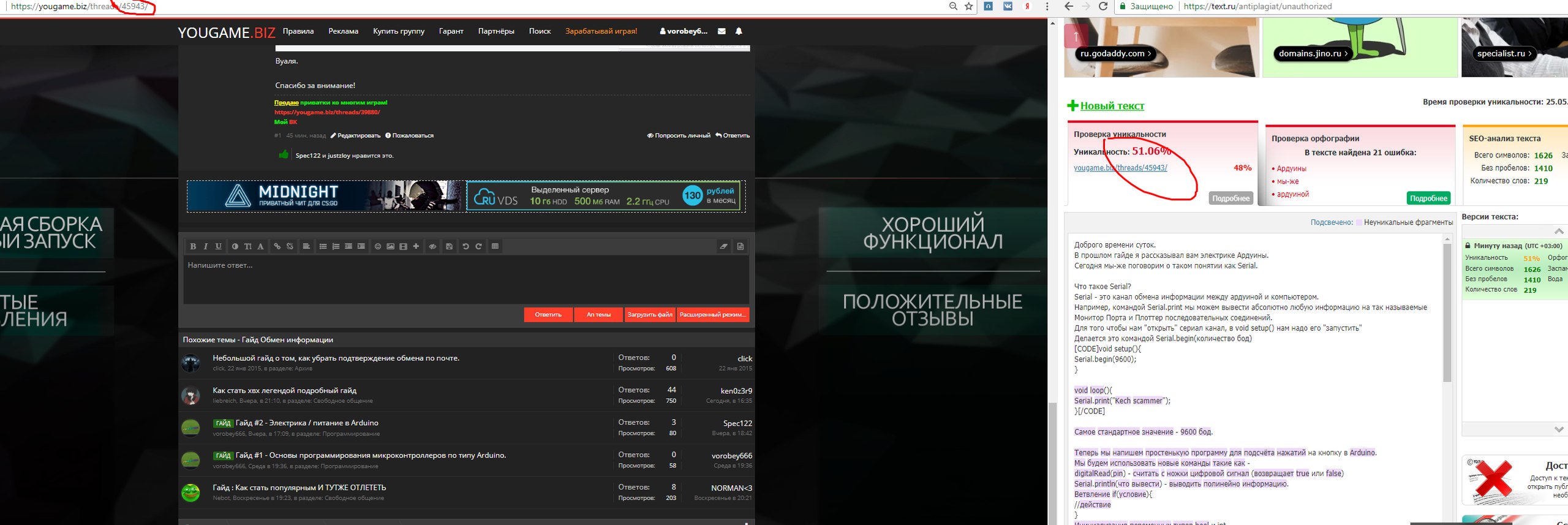Viewport: 1568px width, 525px height.
Task: Save draft with the floppy disk icon
Action: tap(449, 246)
